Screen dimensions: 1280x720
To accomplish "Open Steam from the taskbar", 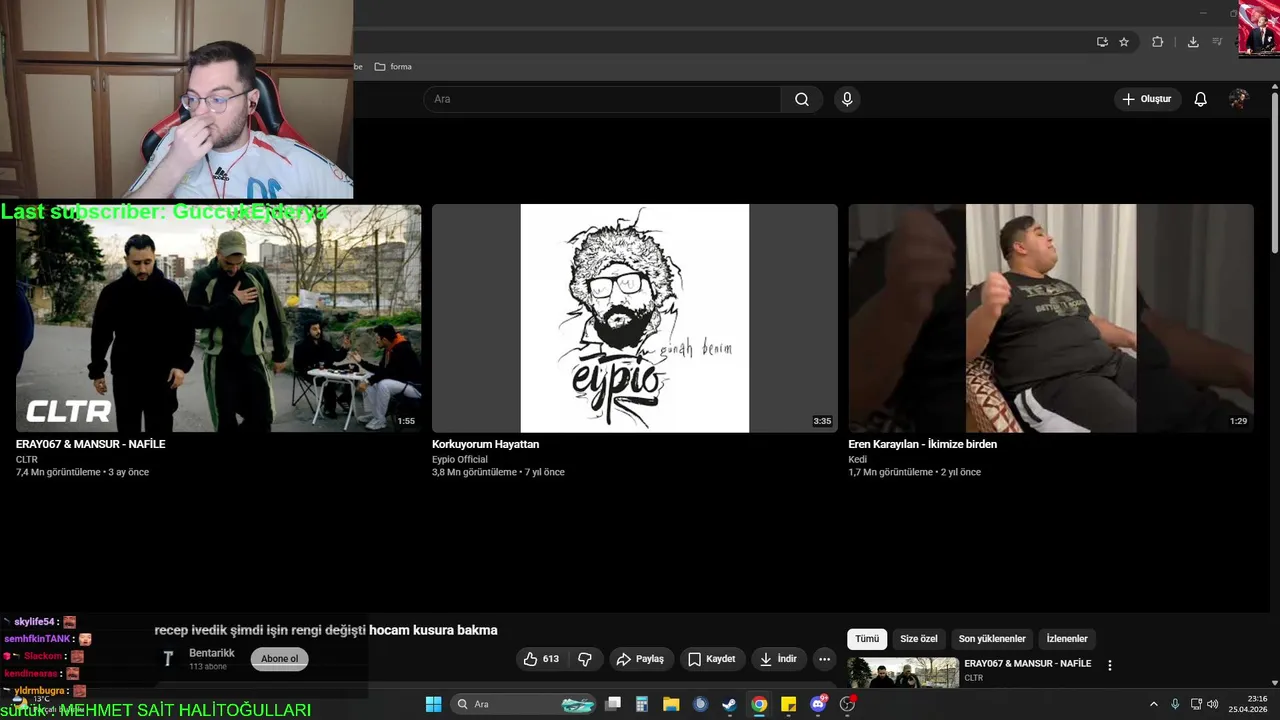I will pyautogui.click(x=730, y=704).
